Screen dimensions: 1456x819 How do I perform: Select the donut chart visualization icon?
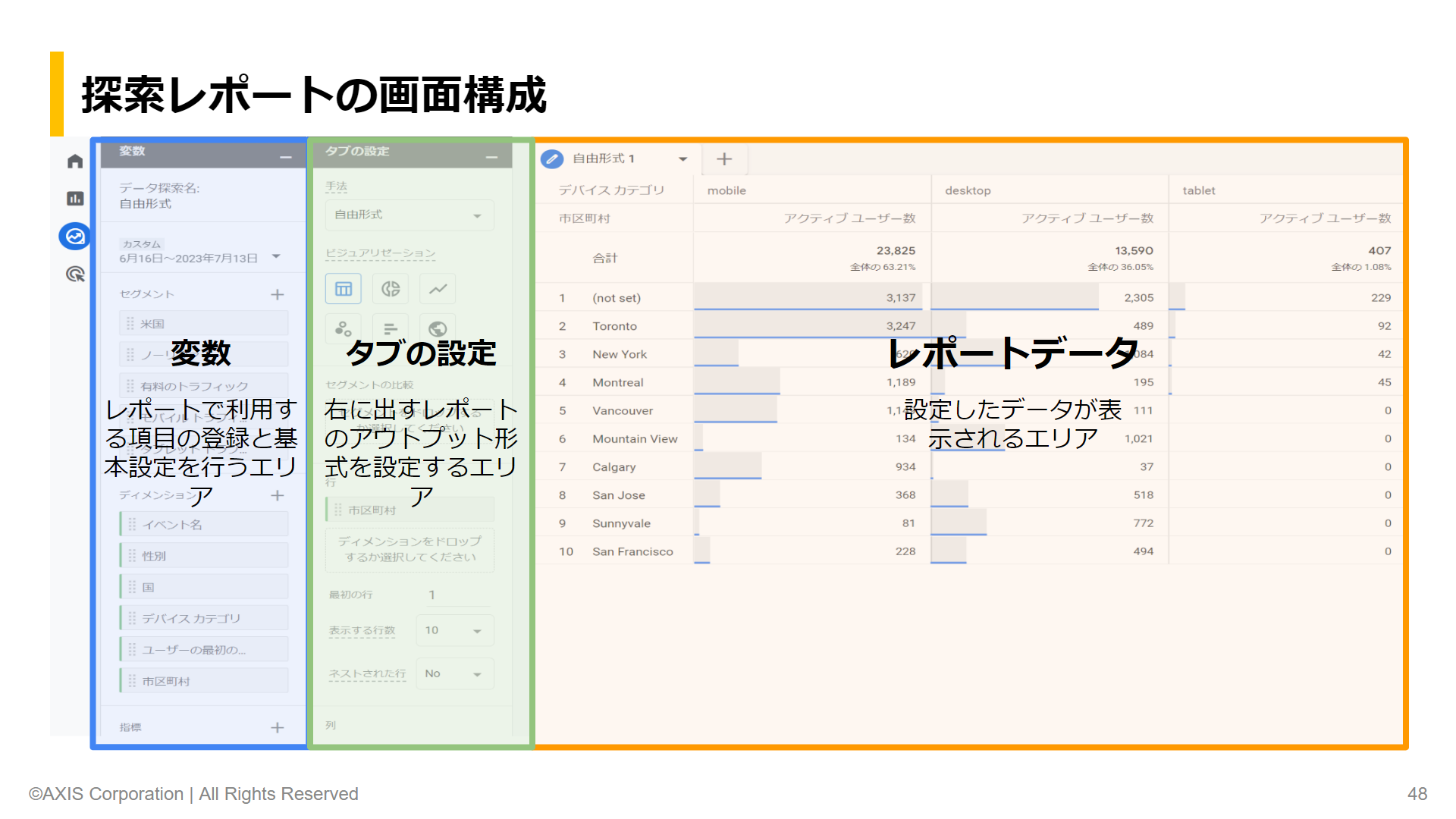pos(389,289)
